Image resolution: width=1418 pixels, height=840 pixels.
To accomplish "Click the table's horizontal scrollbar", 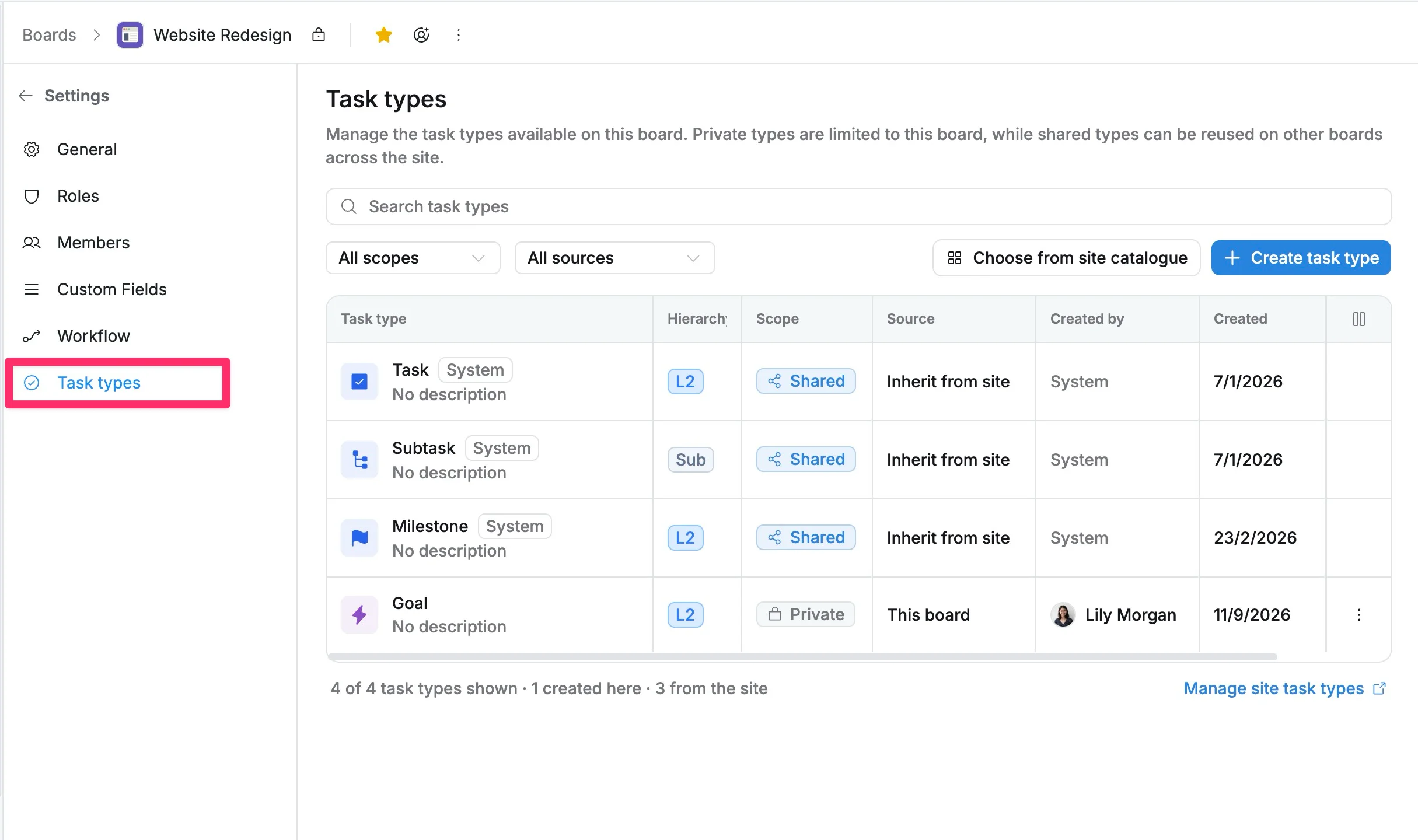I will tap(802, 657).
